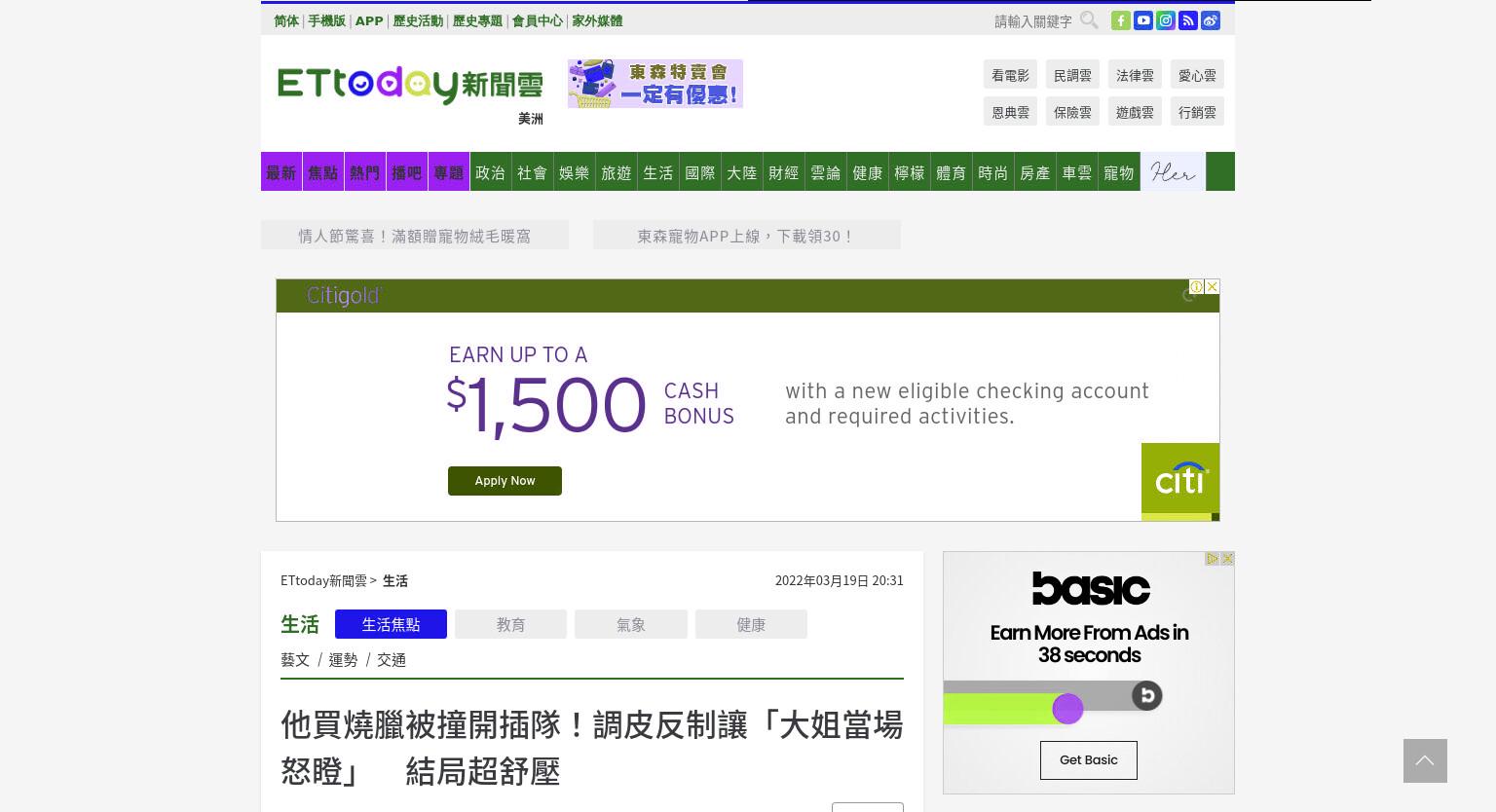Select the 健康 tab under 生活
This screenshot has height=812, width=1496.
click(751, 624)
